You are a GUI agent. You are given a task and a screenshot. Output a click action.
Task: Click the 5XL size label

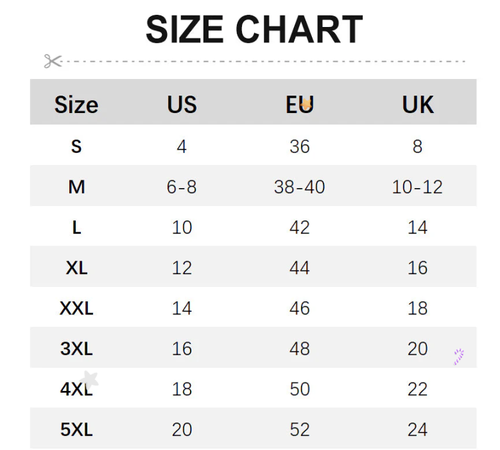[x=77, y=429]
